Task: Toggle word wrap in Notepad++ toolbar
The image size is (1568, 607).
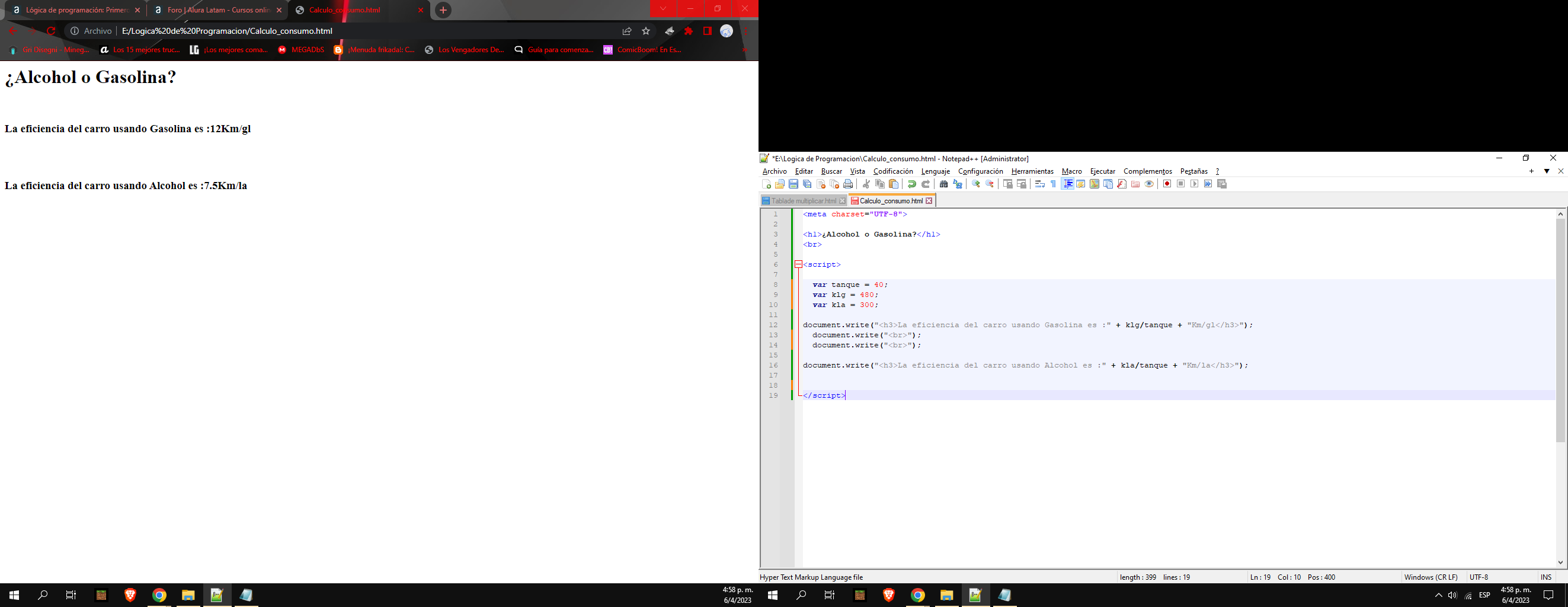Action: point(1039,184)
